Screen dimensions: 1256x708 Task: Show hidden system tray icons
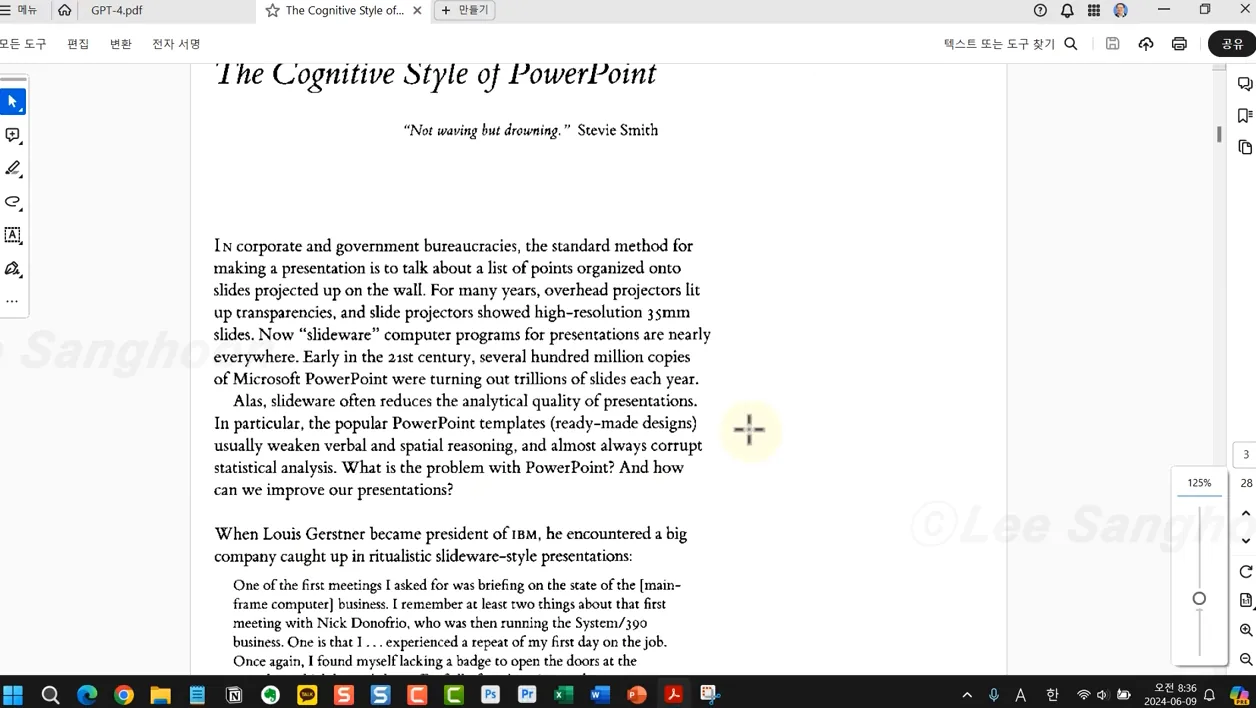pyautogui.click(x=967, y=695)
